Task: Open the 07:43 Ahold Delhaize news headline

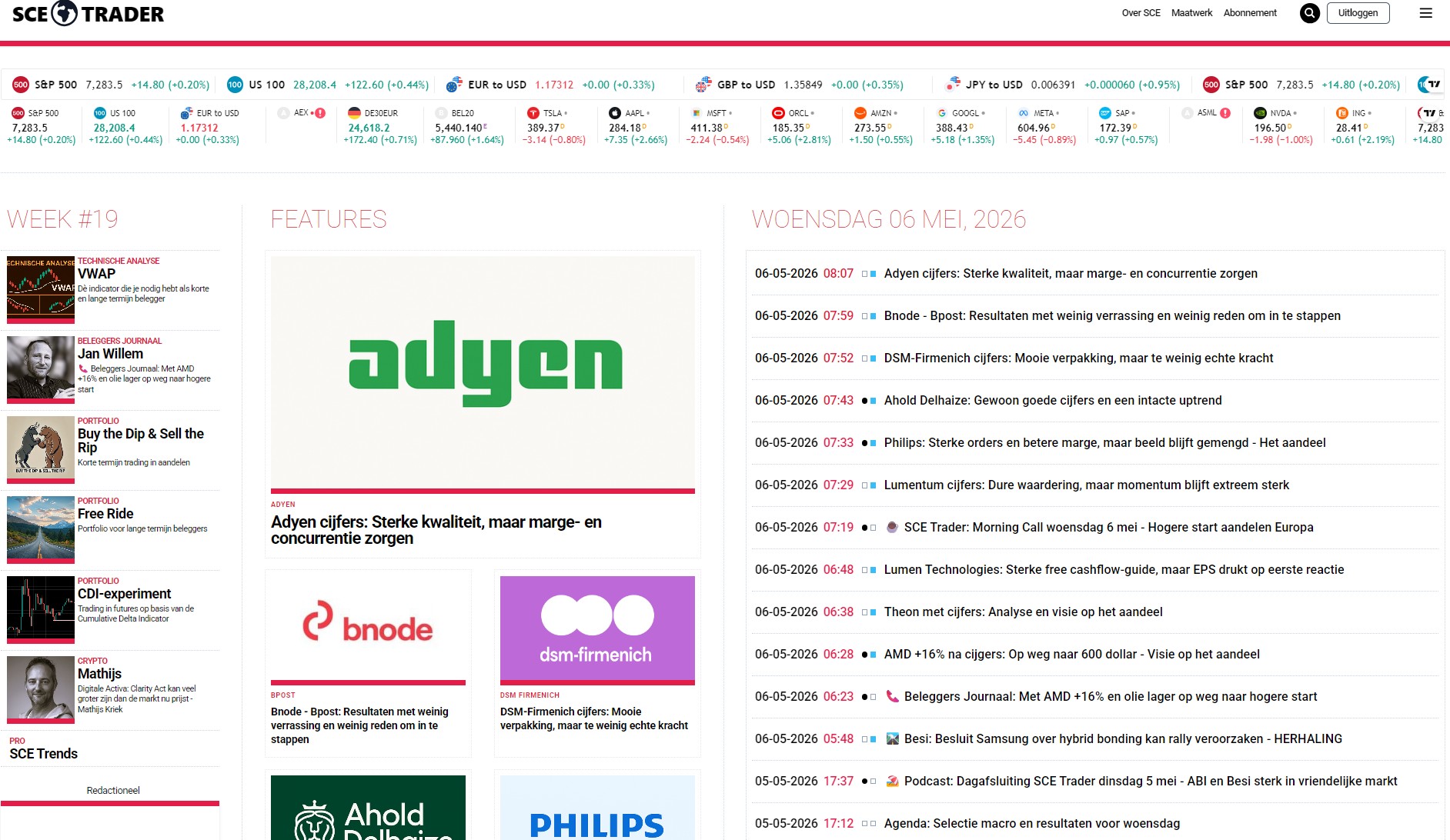Action: click(x=1053, y=400)
